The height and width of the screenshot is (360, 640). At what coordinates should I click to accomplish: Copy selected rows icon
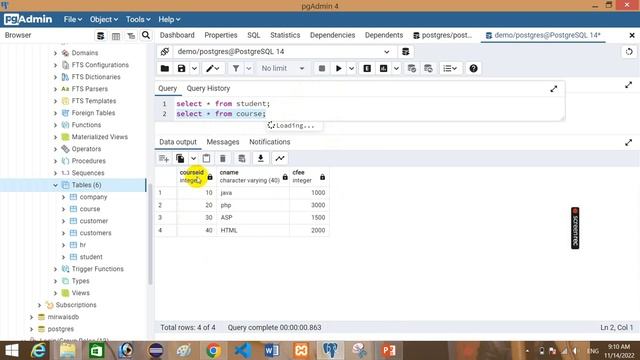(x=180, y=158)
